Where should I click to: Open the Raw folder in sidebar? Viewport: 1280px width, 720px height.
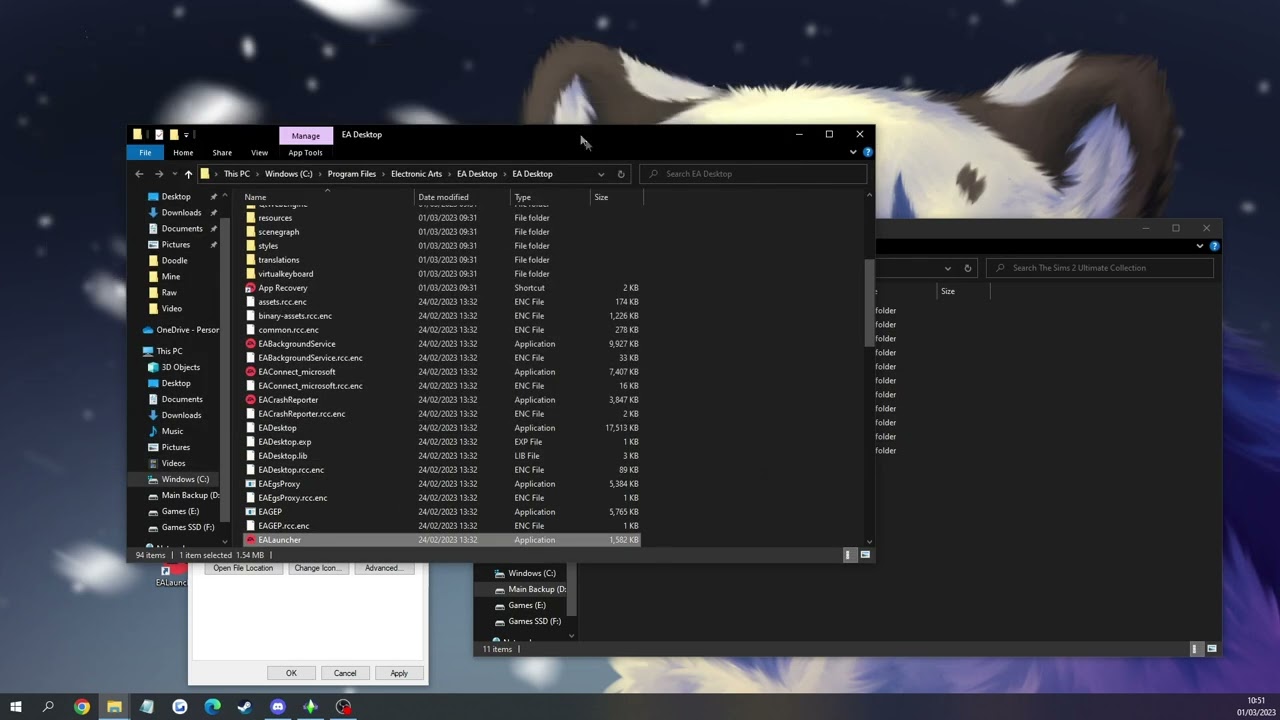[169, 293]
